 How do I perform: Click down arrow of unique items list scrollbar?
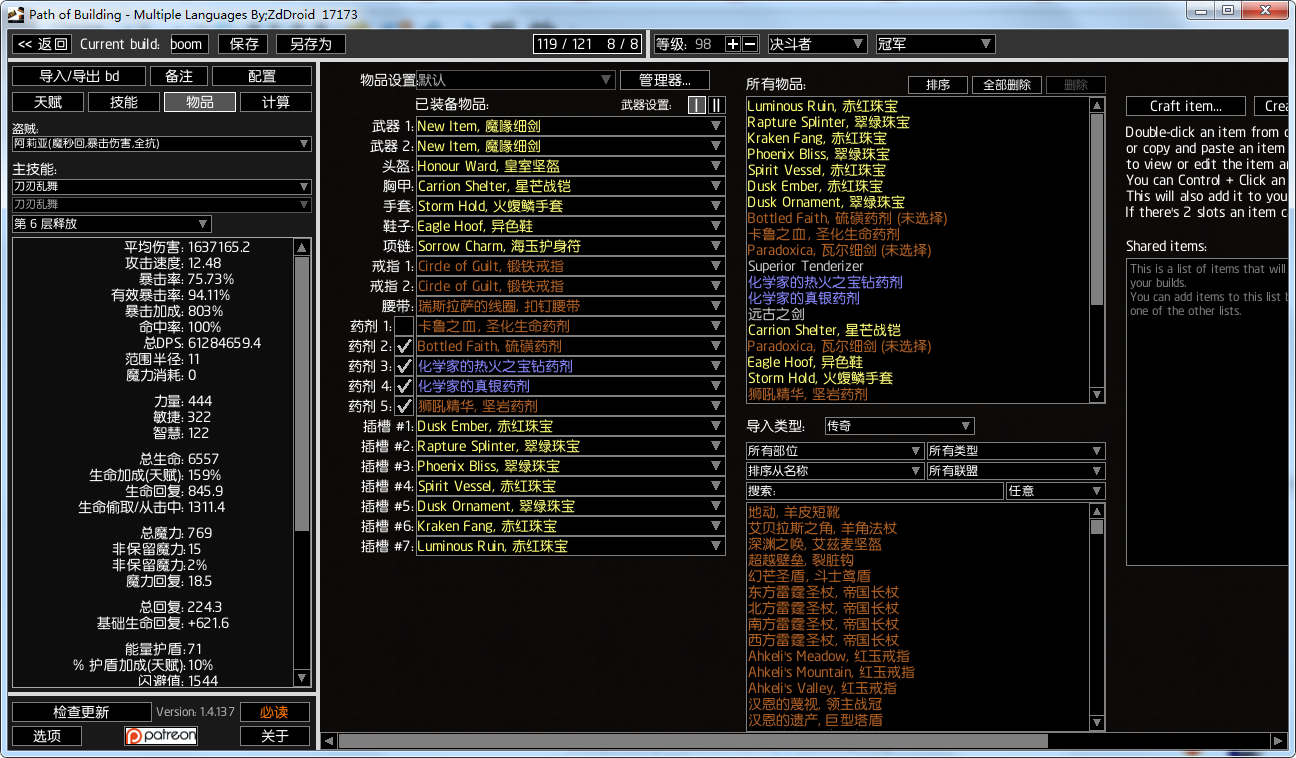point(1097,723)
